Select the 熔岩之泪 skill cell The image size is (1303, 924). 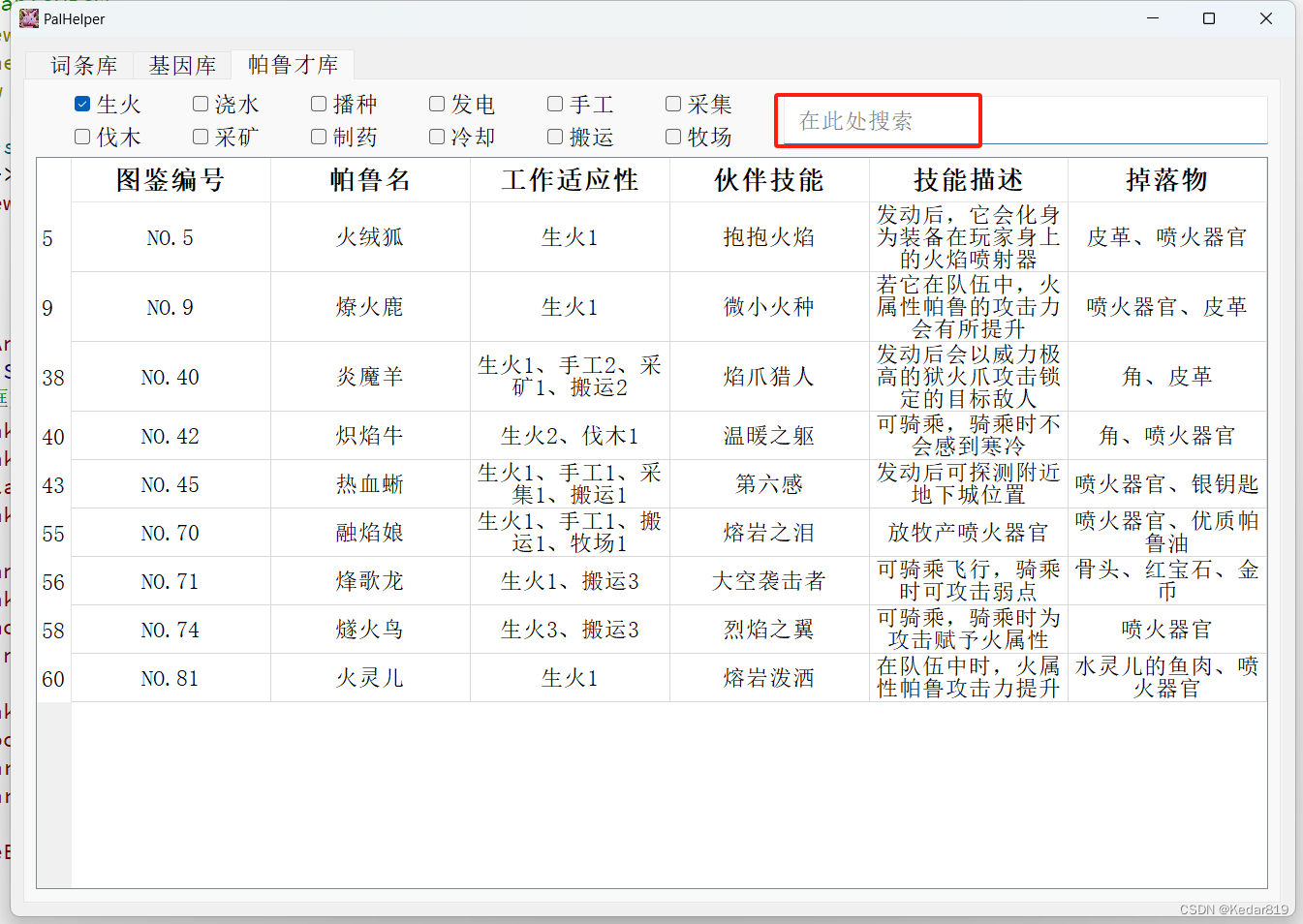point(769,533)
